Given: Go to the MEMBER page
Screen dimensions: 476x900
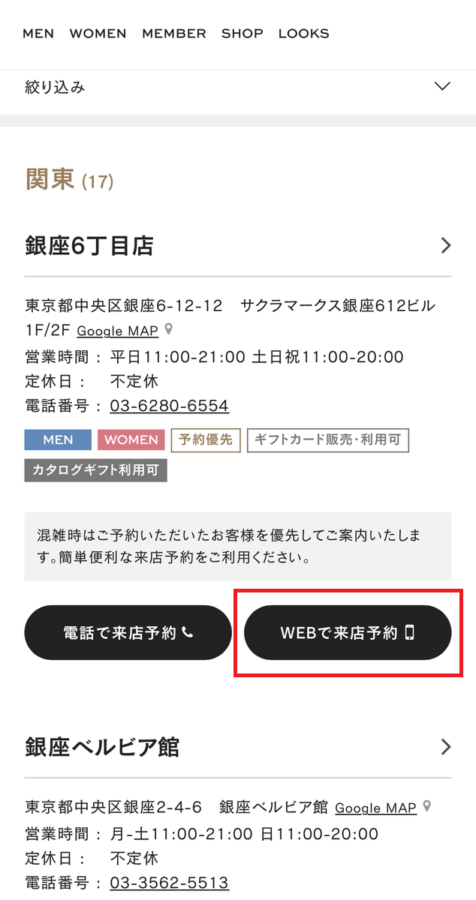Looking at the screenshot, I should point(173,33).
